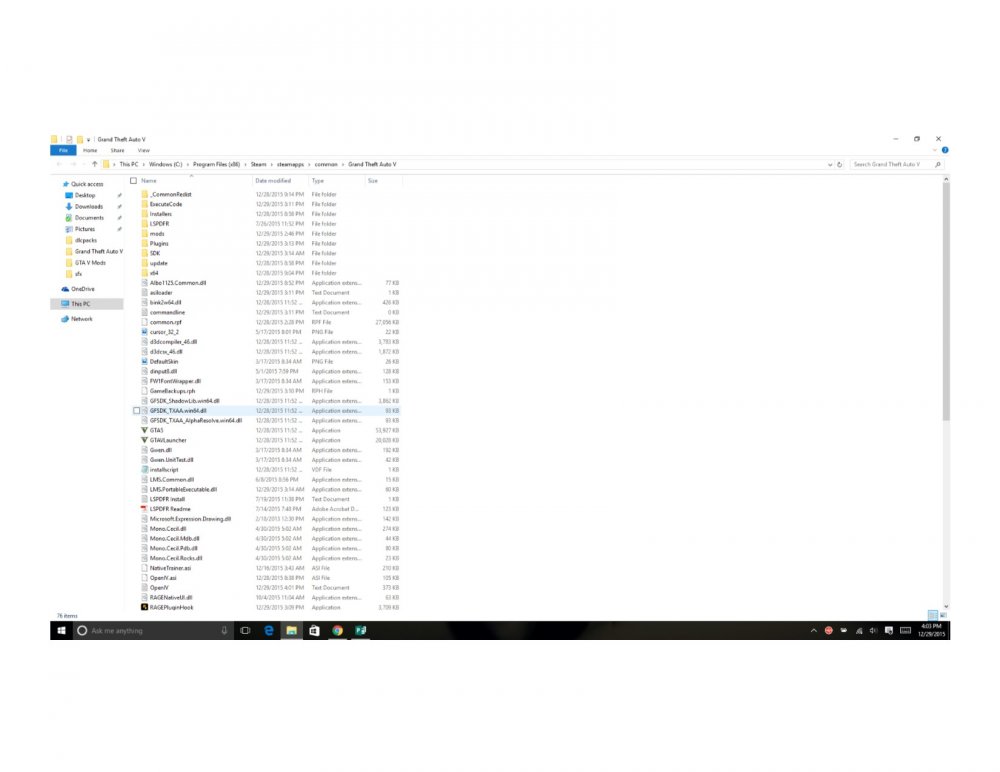Image resolution: width=1000 pixels, height=772 pixels.
Task: Click the Forward navigation arrow
Action: (73, 165)
